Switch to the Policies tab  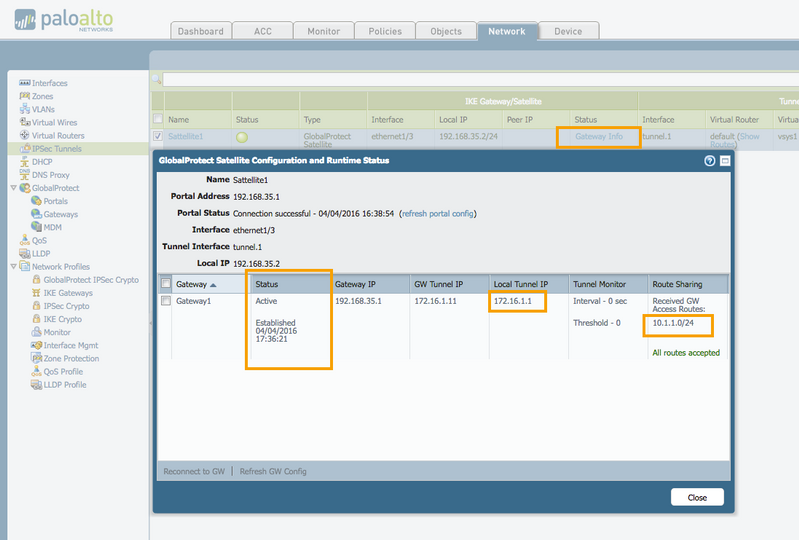click(384, 31)
